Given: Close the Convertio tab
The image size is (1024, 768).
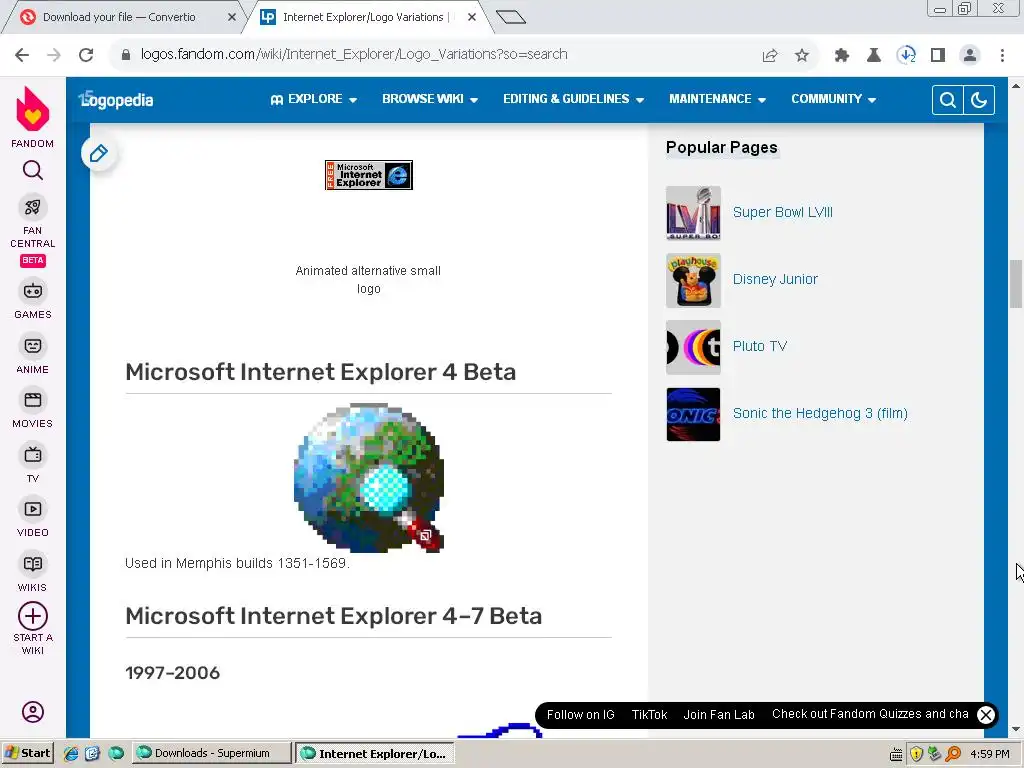Looking at the screenshot, I should point(232,18).
